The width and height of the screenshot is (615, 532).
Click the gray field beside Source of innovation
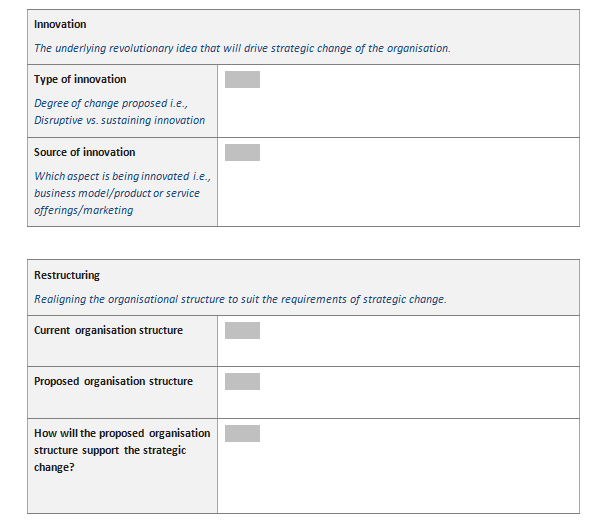[x=242, y=153]
